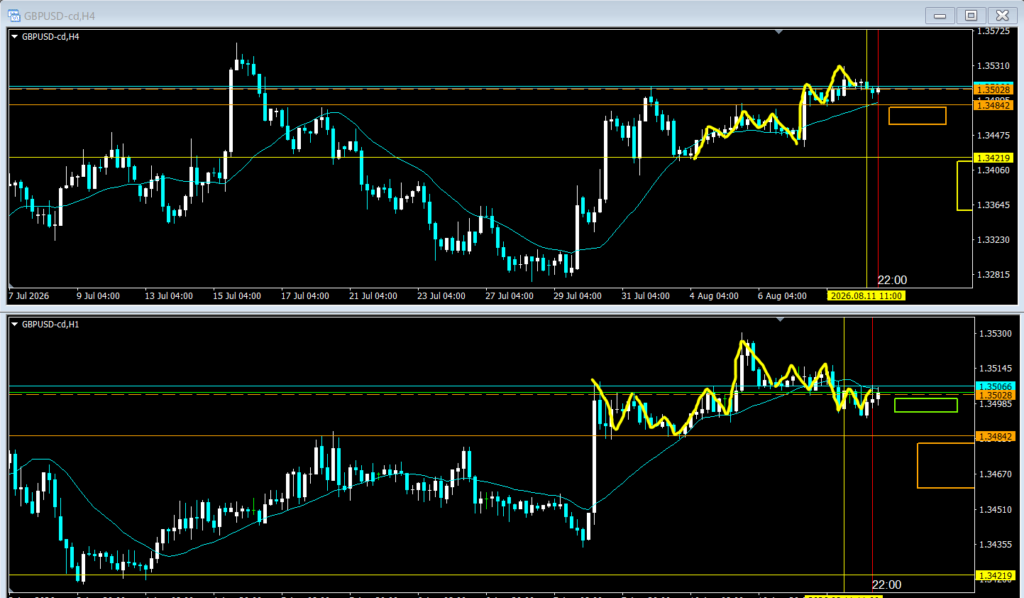Open the GBPUSD-cd,H1 chart label dropdown triangle
The width and height of the screenshot is (1024, 598).
[14, 324]
